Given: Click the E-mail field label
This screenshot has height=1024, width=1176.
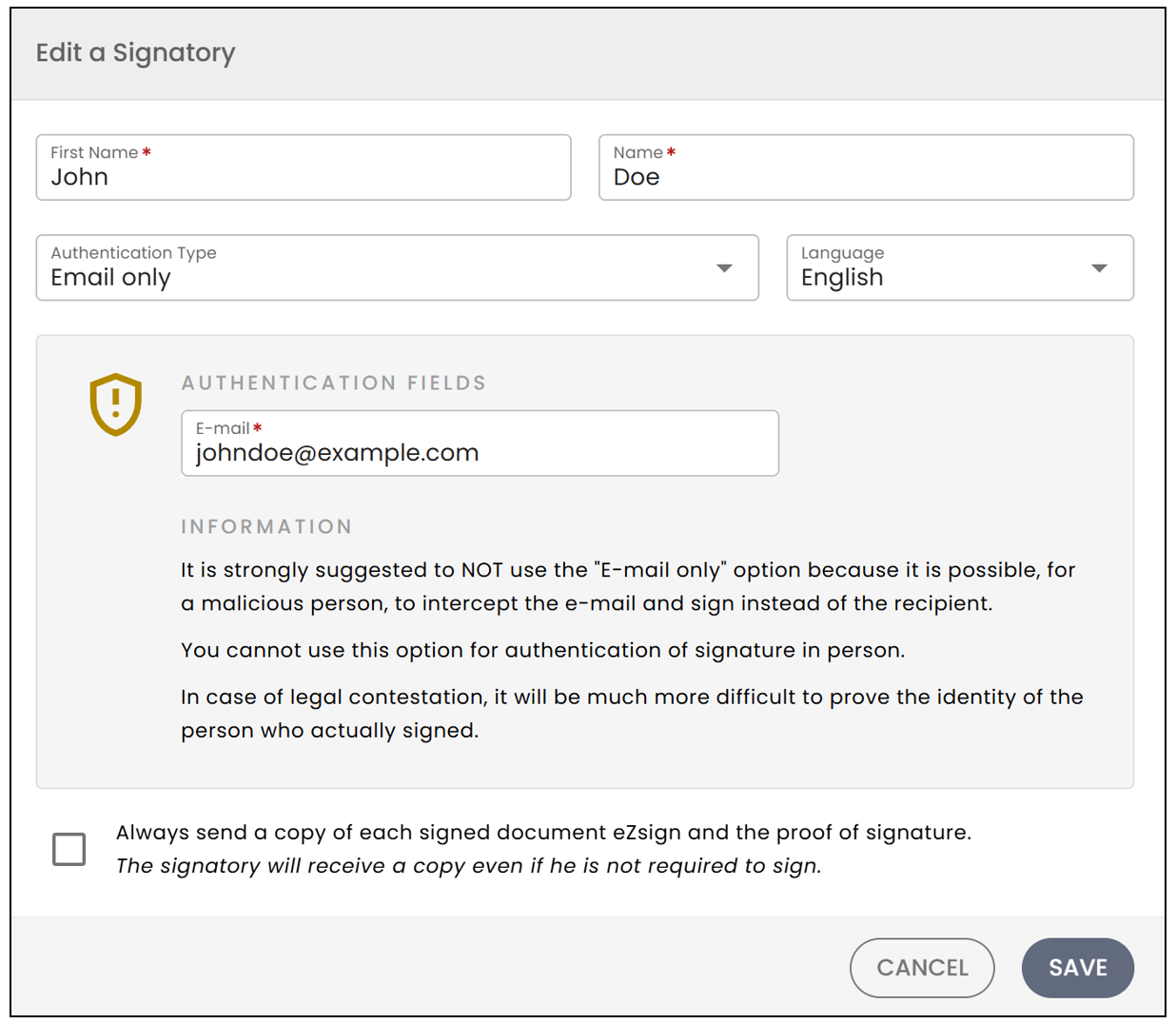Looking at the screenshot, I should point(223,428).
